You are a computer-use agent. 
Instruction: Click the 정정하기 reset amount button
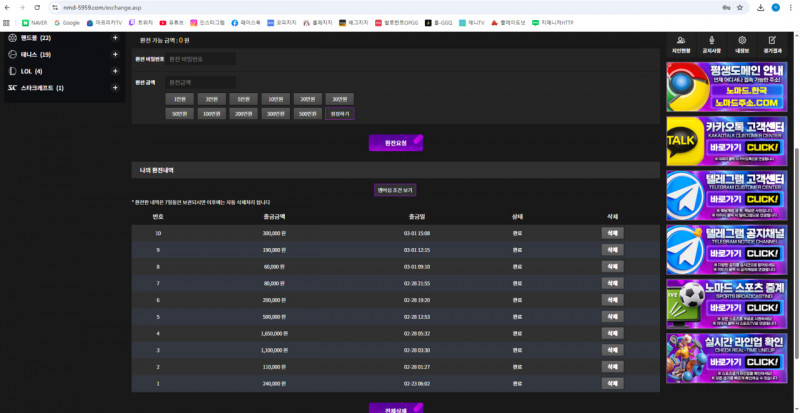pyautogui.click(x=340, y=114)
